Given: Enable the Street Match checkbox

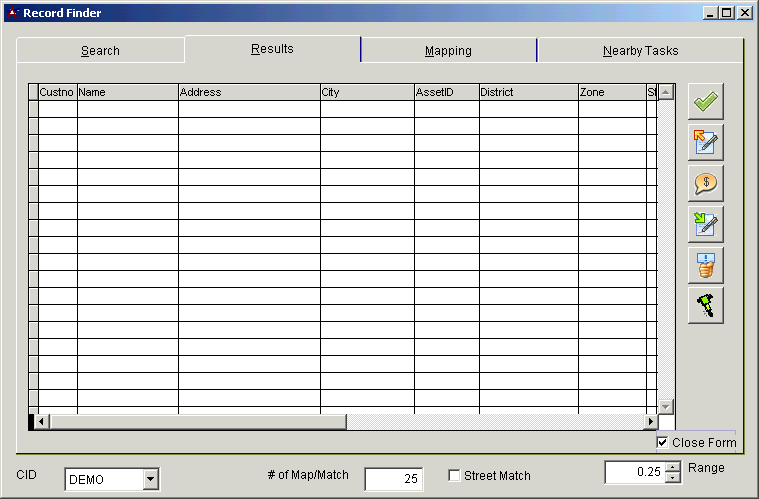Looking at the screenshot, I should pos(454,476).
